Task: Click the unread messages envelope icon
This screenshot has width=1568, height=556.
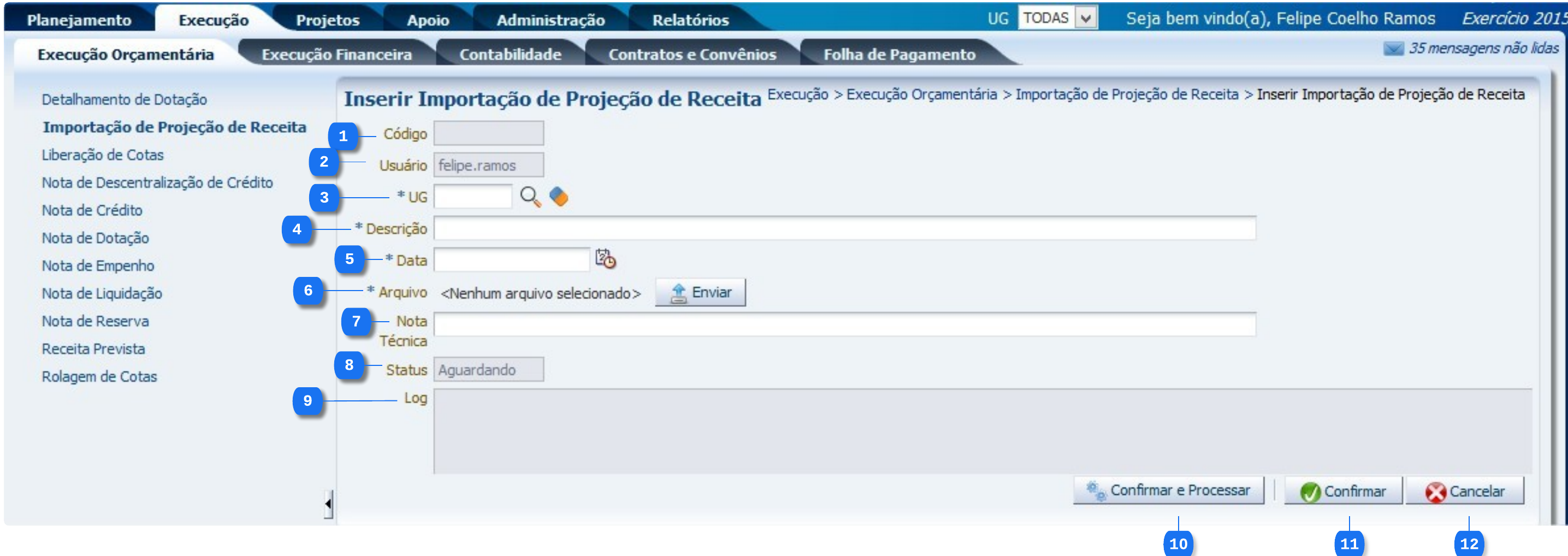Action: pyautogui.click(x=1393, y=49)
